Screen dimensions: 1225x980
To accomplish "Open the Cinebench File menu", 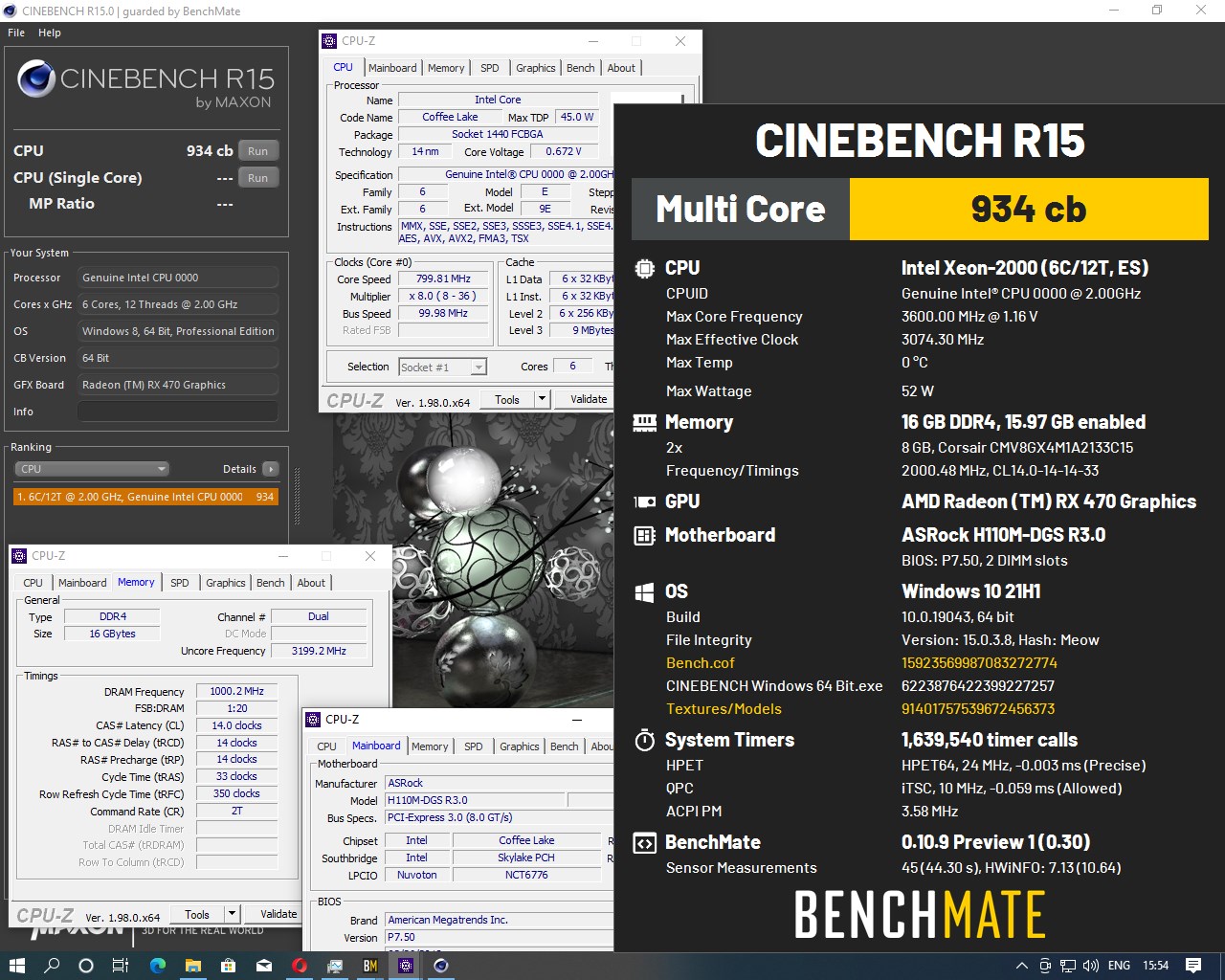I will [x=16, y=33].
